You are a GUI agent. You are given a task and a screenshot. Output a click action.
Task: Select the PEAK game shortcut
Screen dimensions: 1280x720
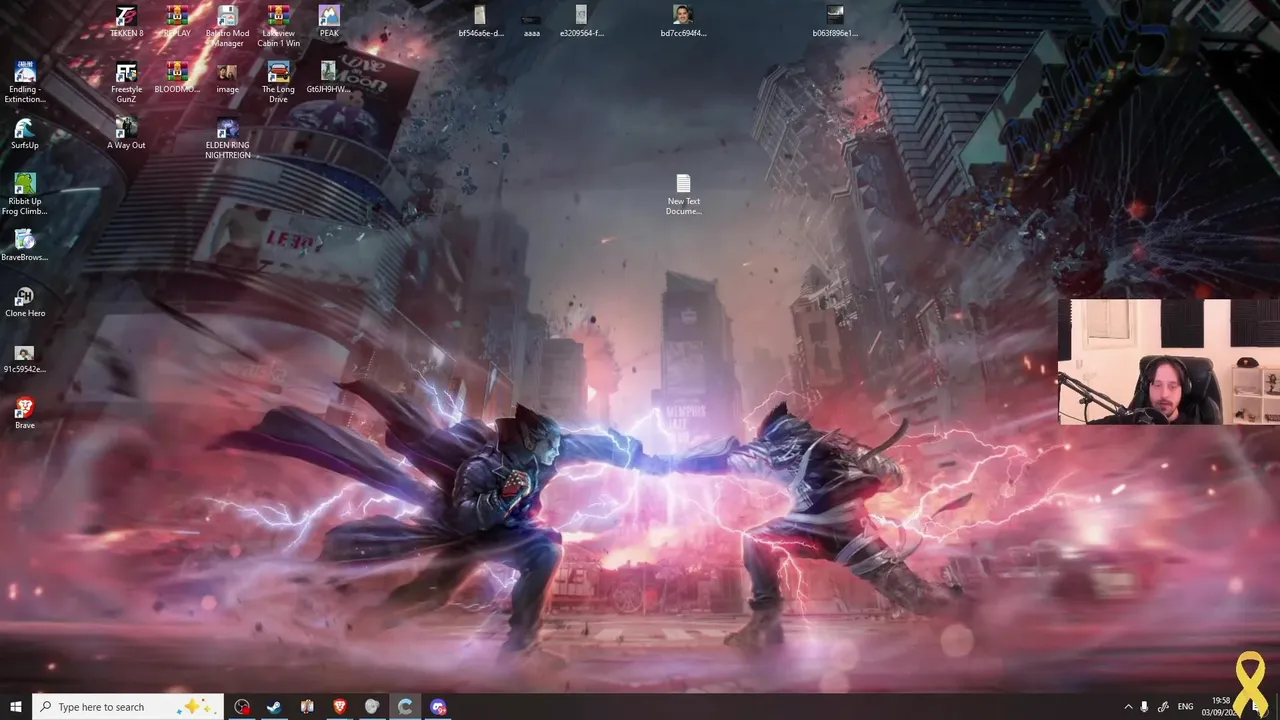coord(329,21)
